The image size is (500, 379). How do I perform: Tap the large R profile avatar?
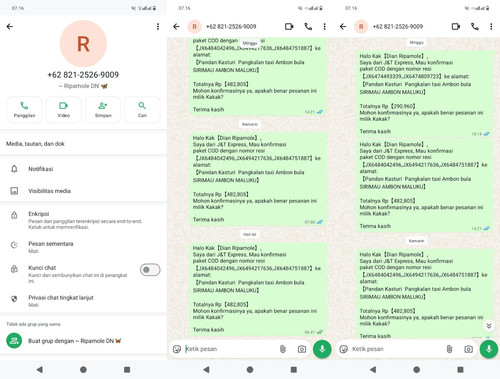coord(83,44)
